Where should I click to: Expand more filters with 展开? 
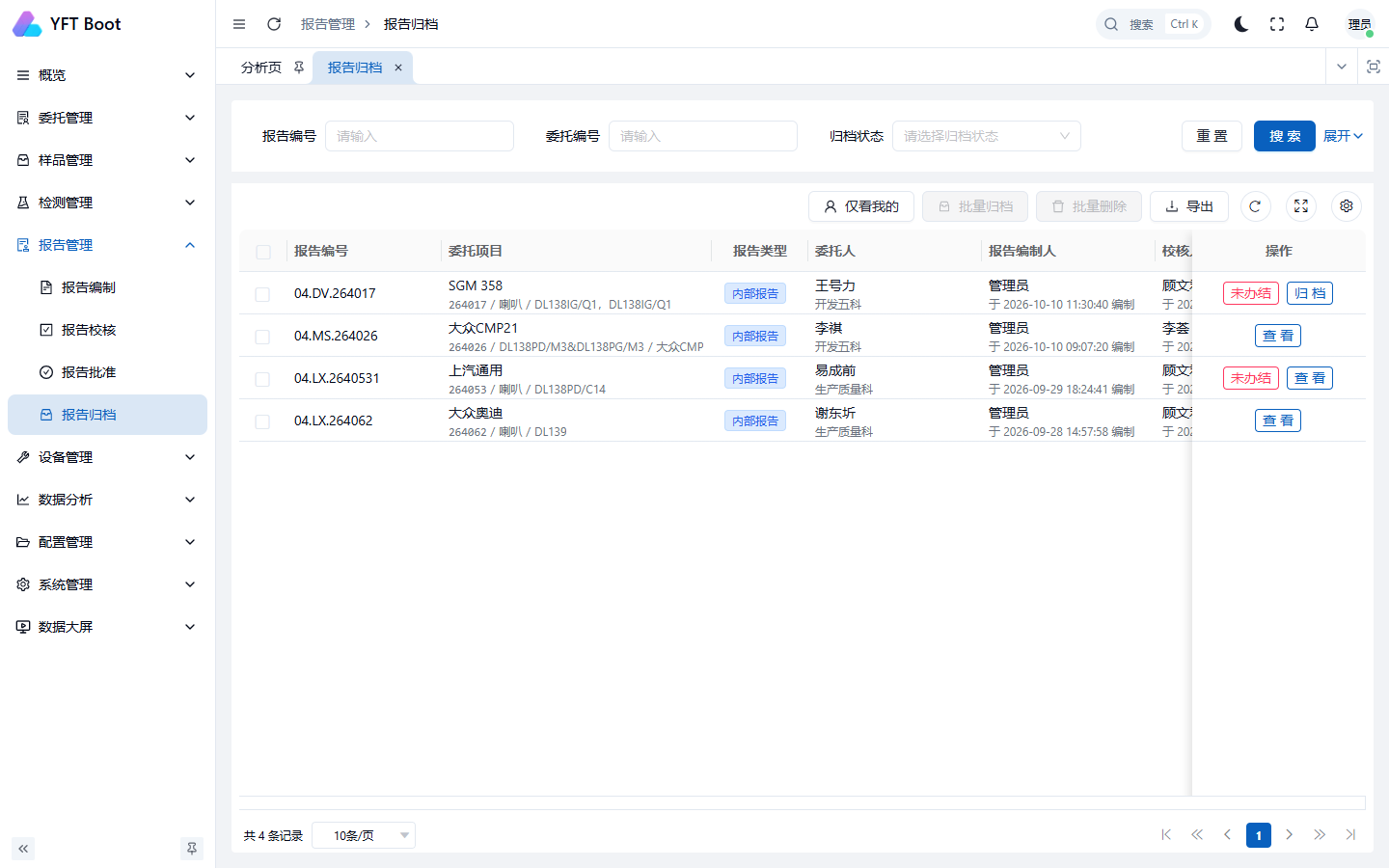pos(1343,136)
